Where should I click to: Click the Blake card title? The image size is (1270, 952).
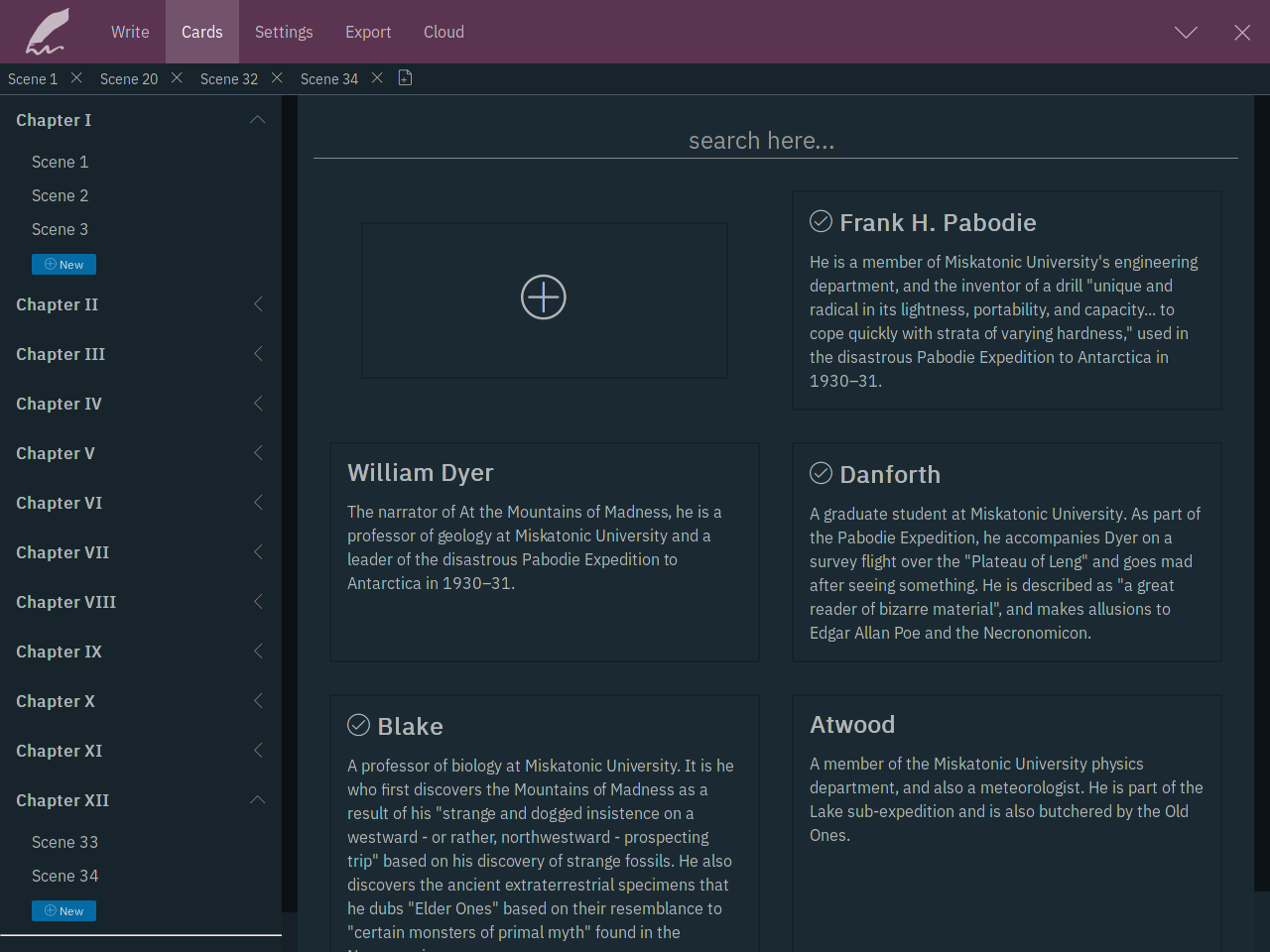[x=410, y=726]
